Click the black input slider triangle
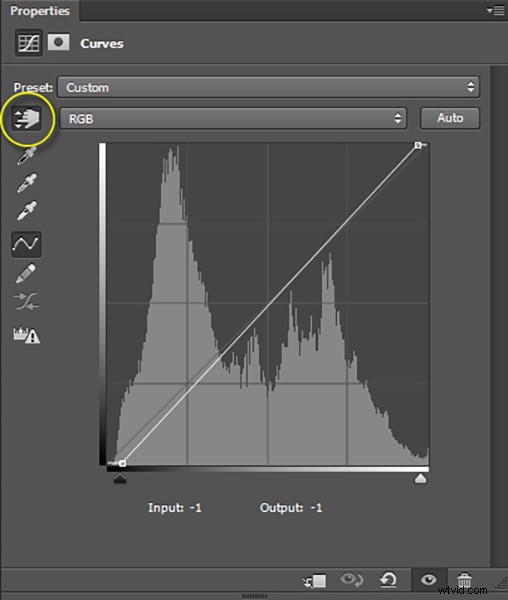Viewport: 508px width, 600px height. tap(120, 478)
